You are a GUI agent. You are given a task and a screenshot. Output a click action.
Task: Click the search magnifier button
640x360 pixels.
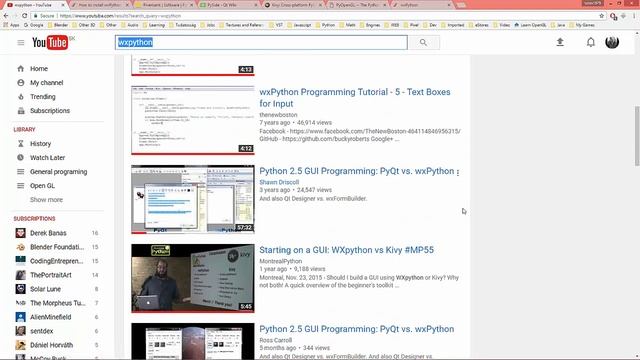[x=423, y=42]
